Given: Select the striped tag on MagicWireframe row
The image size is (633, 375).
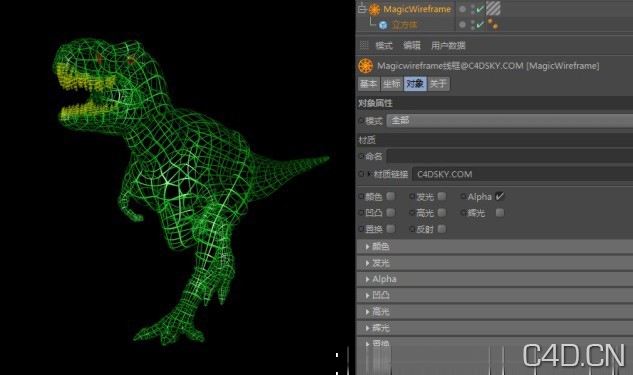Looking at the screenshot, I should pyautogui.click(x=493, y=8).
